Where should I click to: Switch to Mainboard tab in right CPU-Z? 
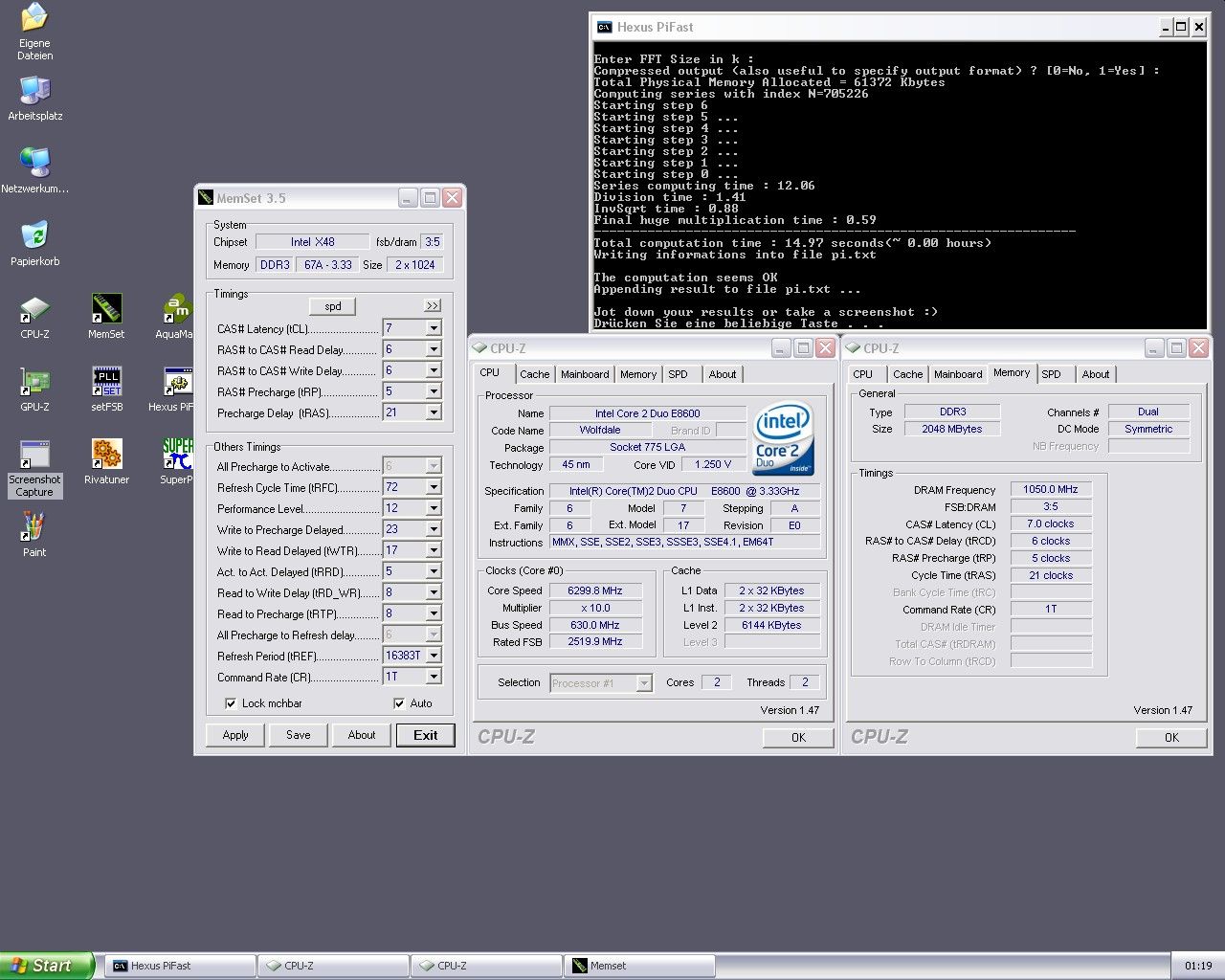[958, 374]
